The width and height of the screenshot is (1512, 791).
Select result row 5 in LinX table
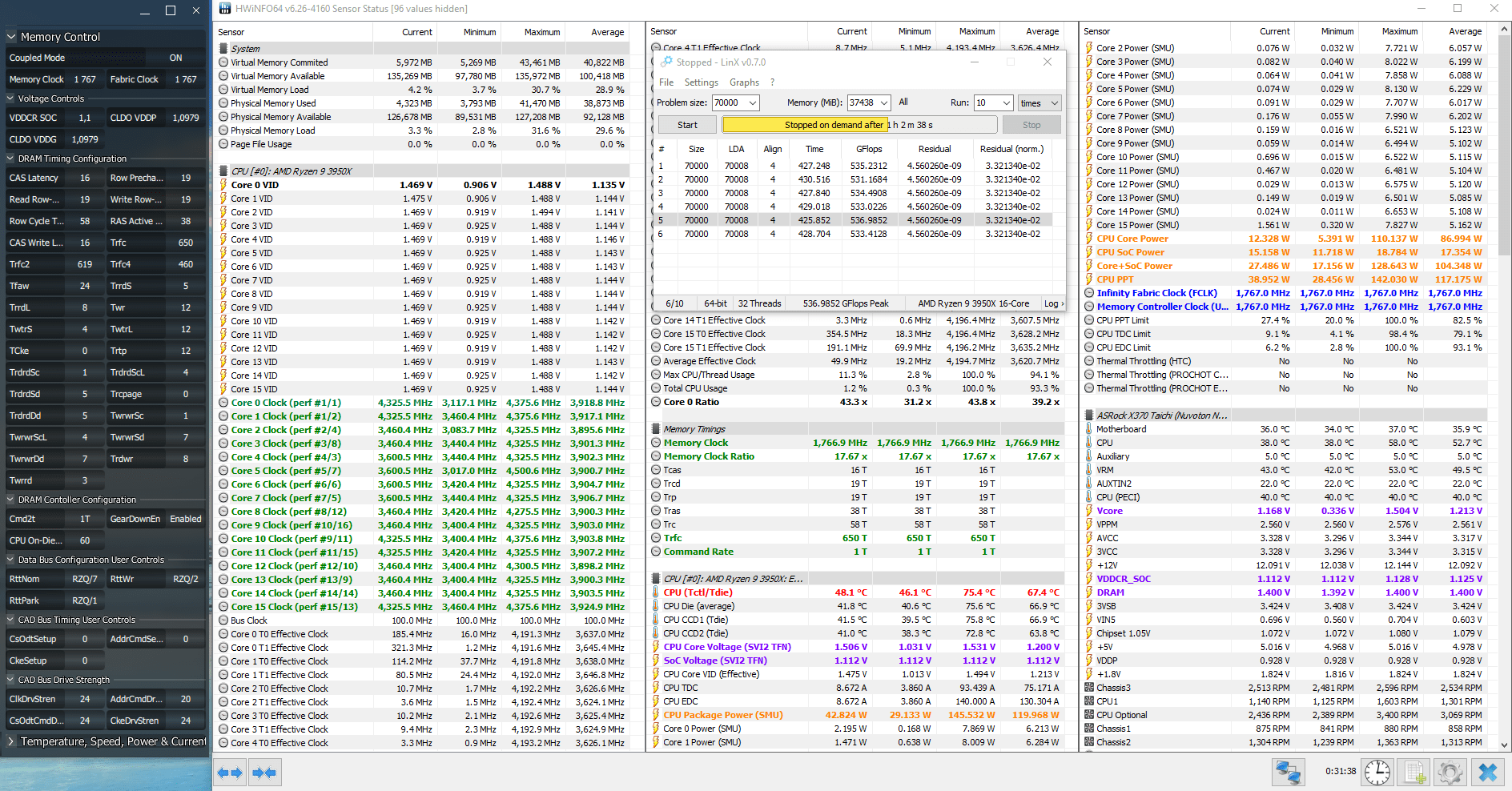pyautogui.click(x=854, y=220)
